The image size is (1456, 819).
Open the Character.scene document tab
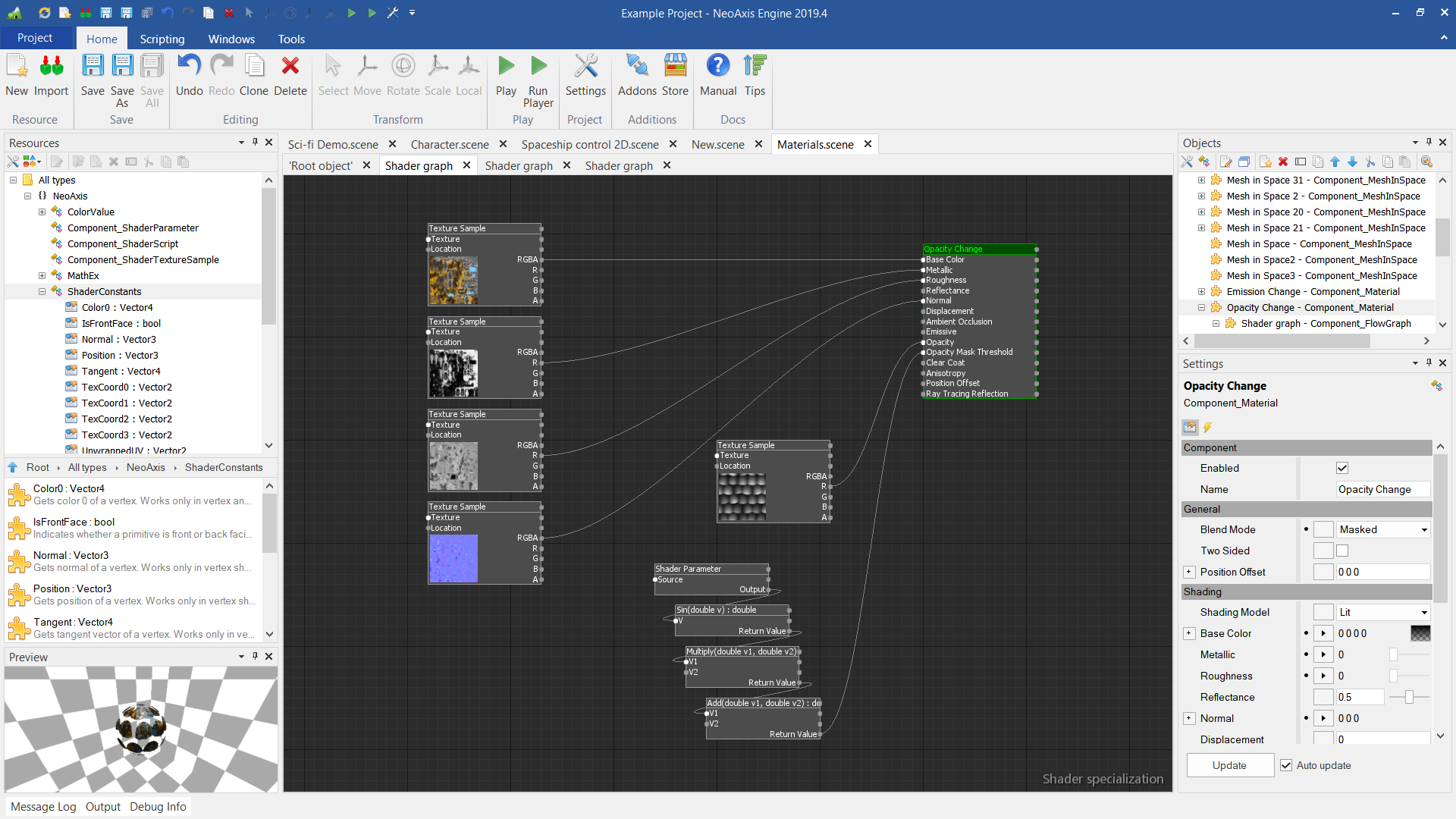pyautogui.click(x=450, y=144)
